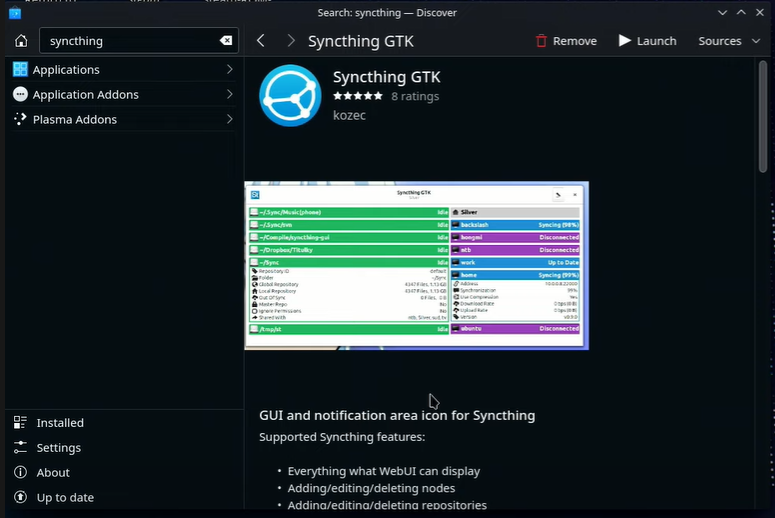The image size is (775, 518).
Task: Check the Up to date updates page
Action: point(125,497)
